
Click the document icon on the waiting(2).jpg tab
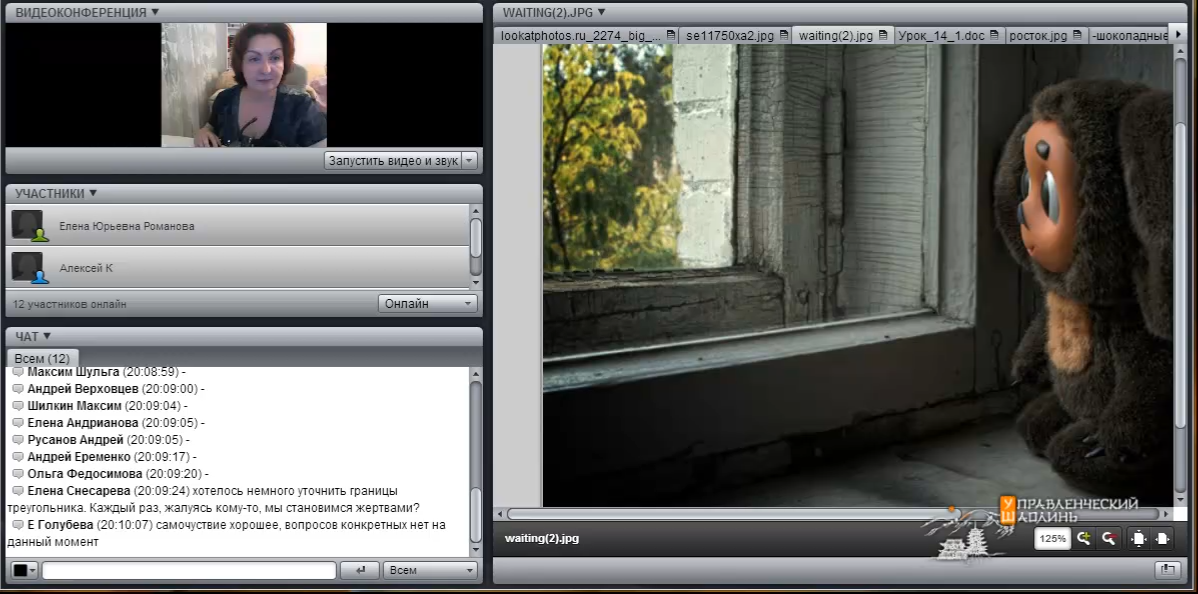tap(882, 35)
